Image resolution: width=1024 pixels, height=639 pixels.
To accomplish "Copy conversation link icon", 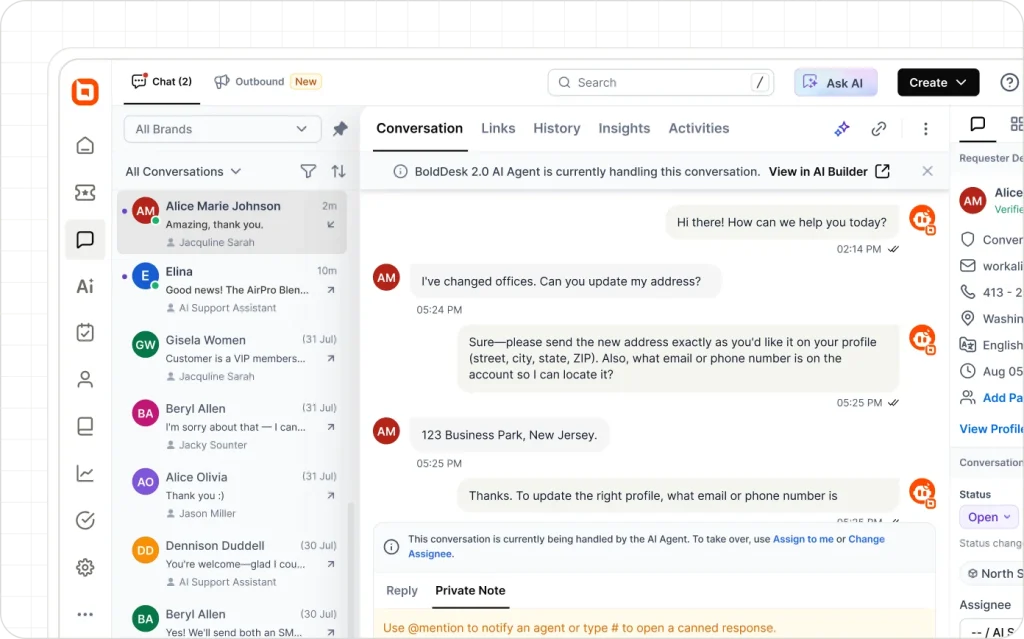I will 878,129.
